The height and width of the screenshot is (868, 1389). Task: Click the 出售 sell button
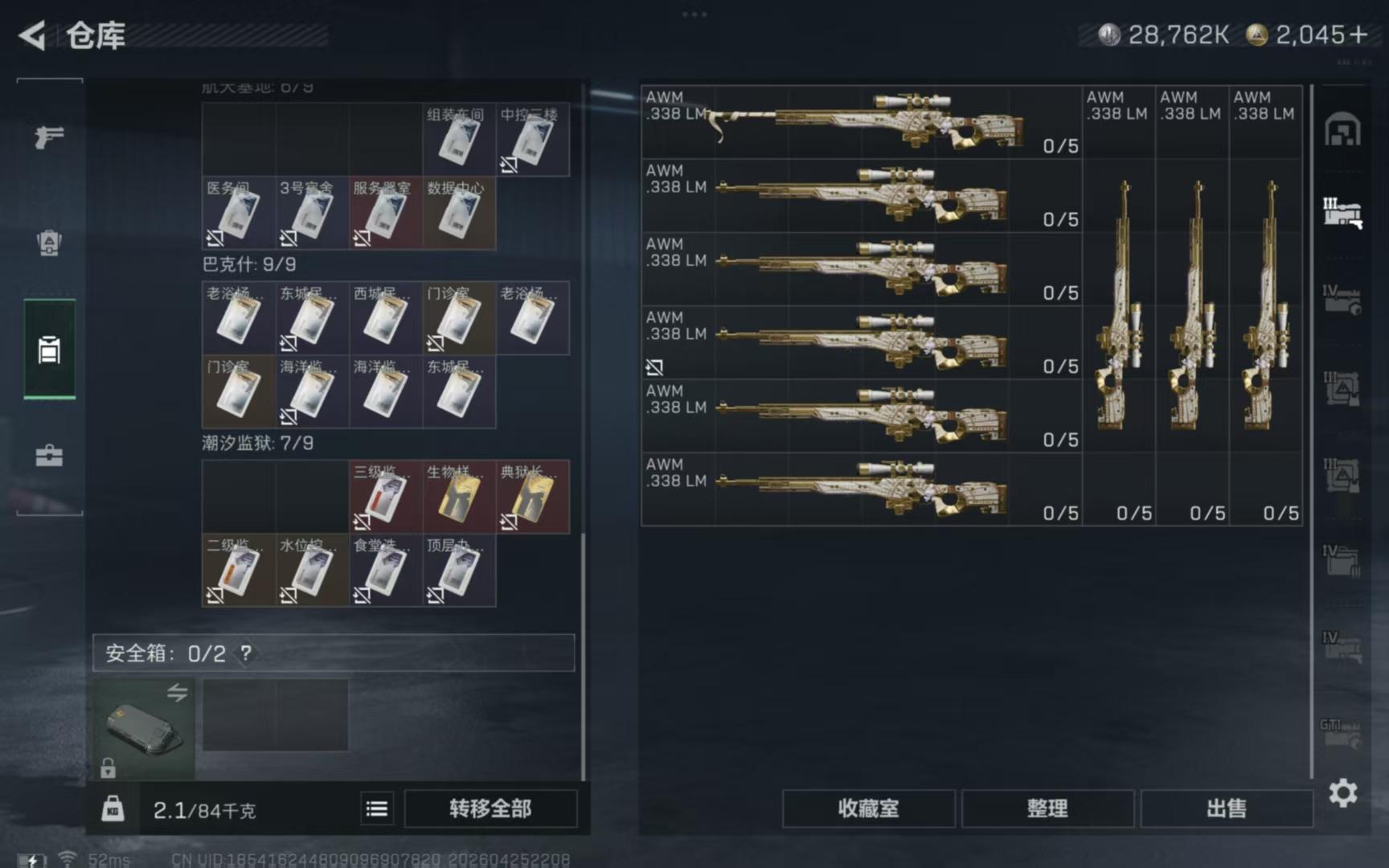tap(1227, 809)
